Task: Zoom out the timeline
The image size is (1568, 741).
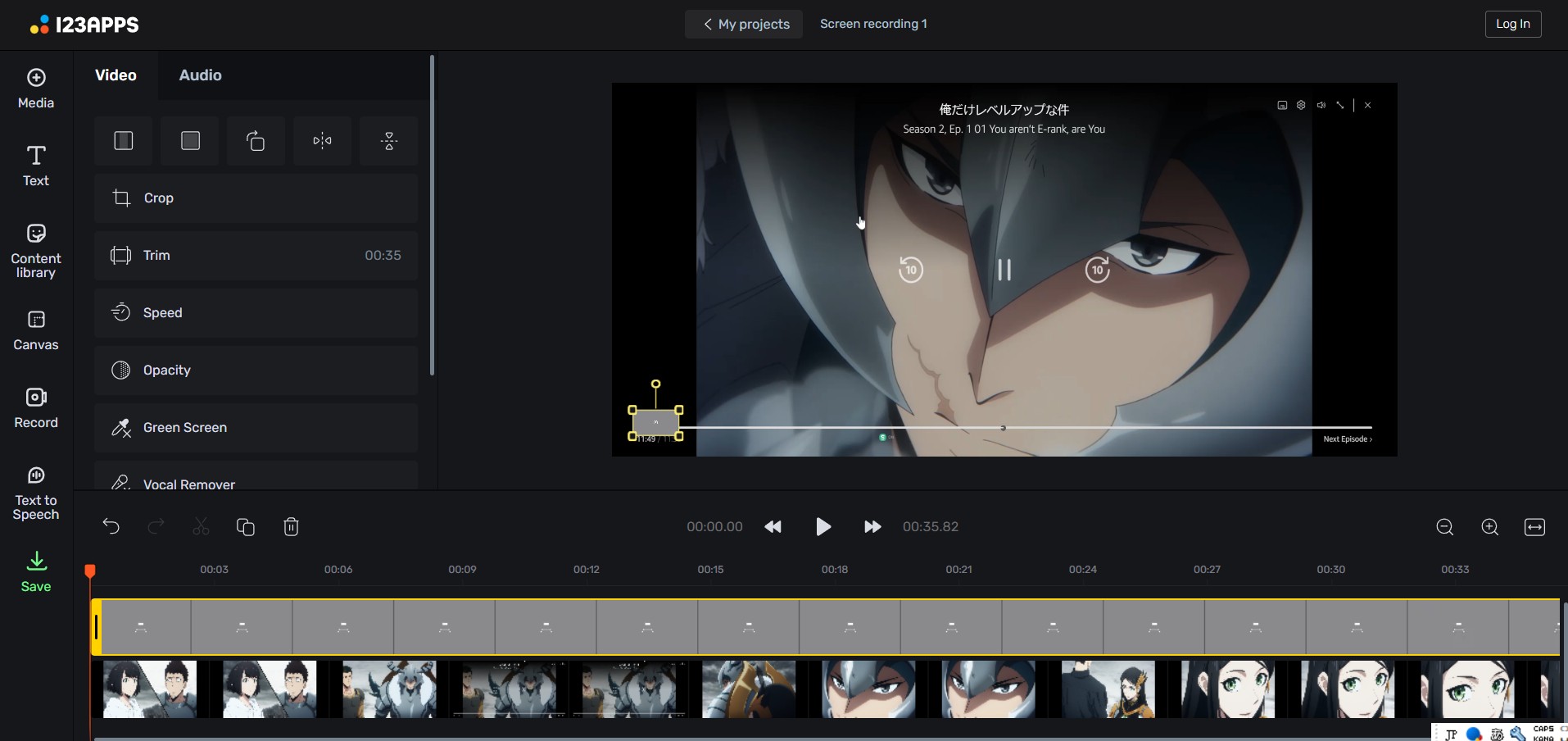Action: (1445, 527)
